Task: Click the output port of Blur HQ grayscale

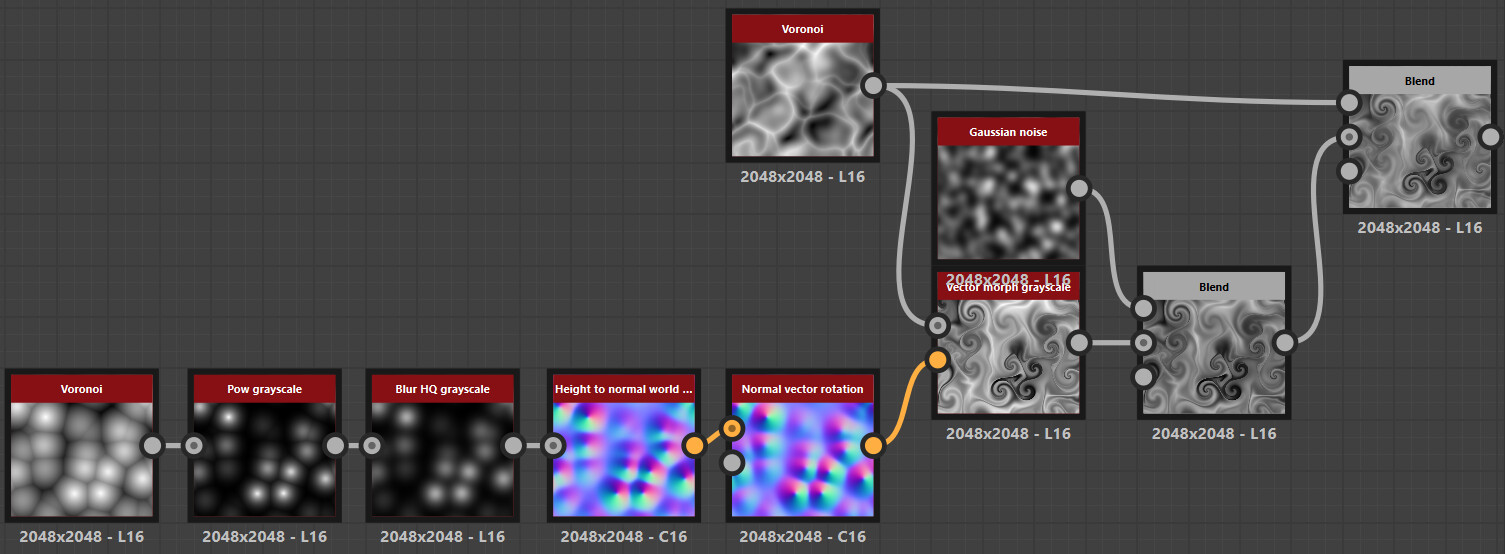Action: tap(513, 445)
